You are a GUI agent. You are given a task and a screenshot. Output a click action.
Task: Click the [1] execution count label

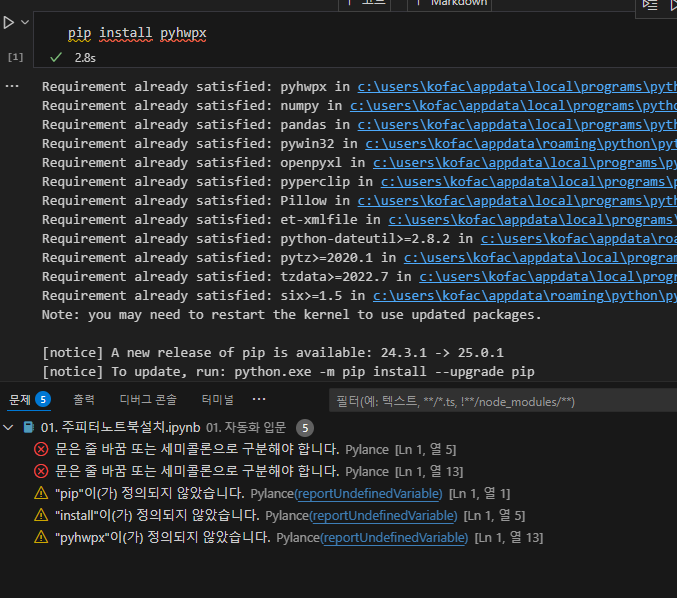click(x=15, y=57)
